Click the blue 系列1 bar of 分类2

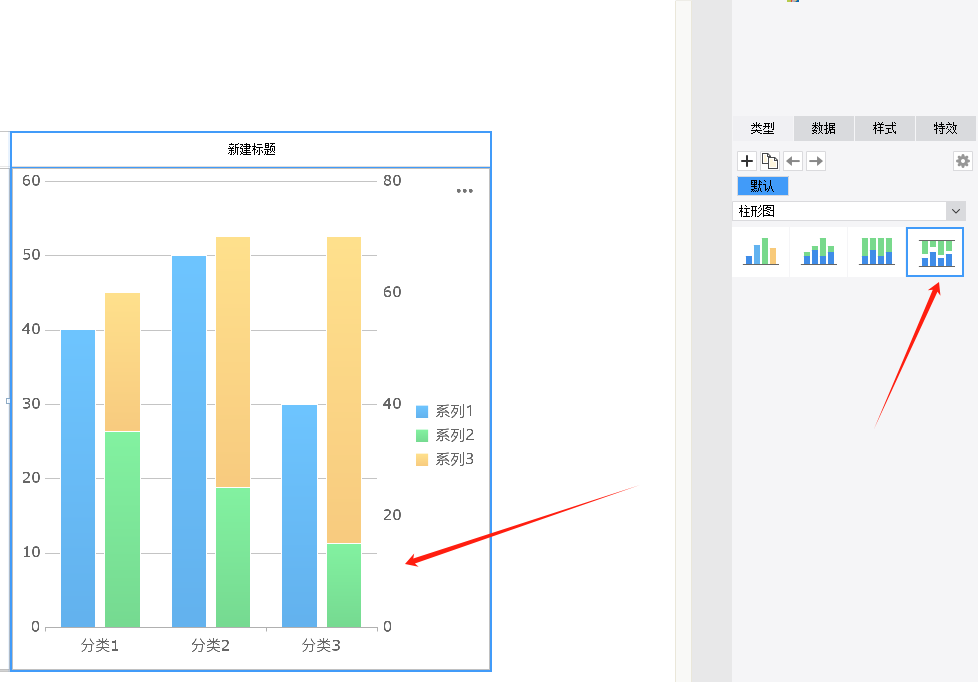point(189,441)
